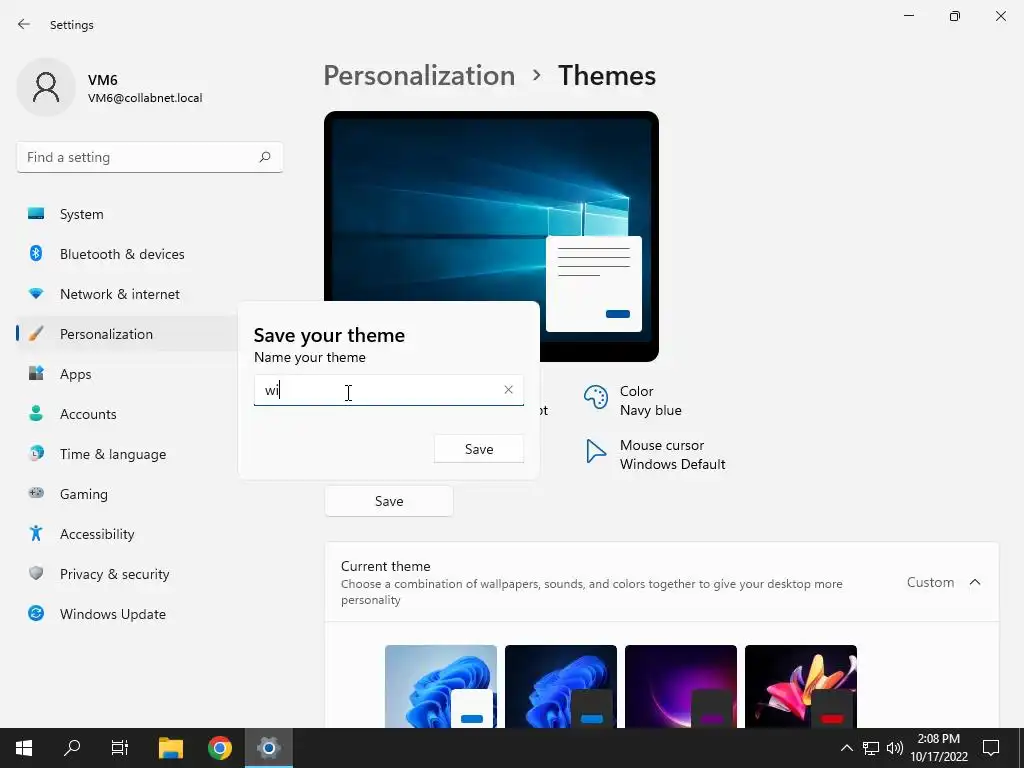Open the taskbar clock and date
This screenshot has width=1024, height=768.
(x=938, y=748)
